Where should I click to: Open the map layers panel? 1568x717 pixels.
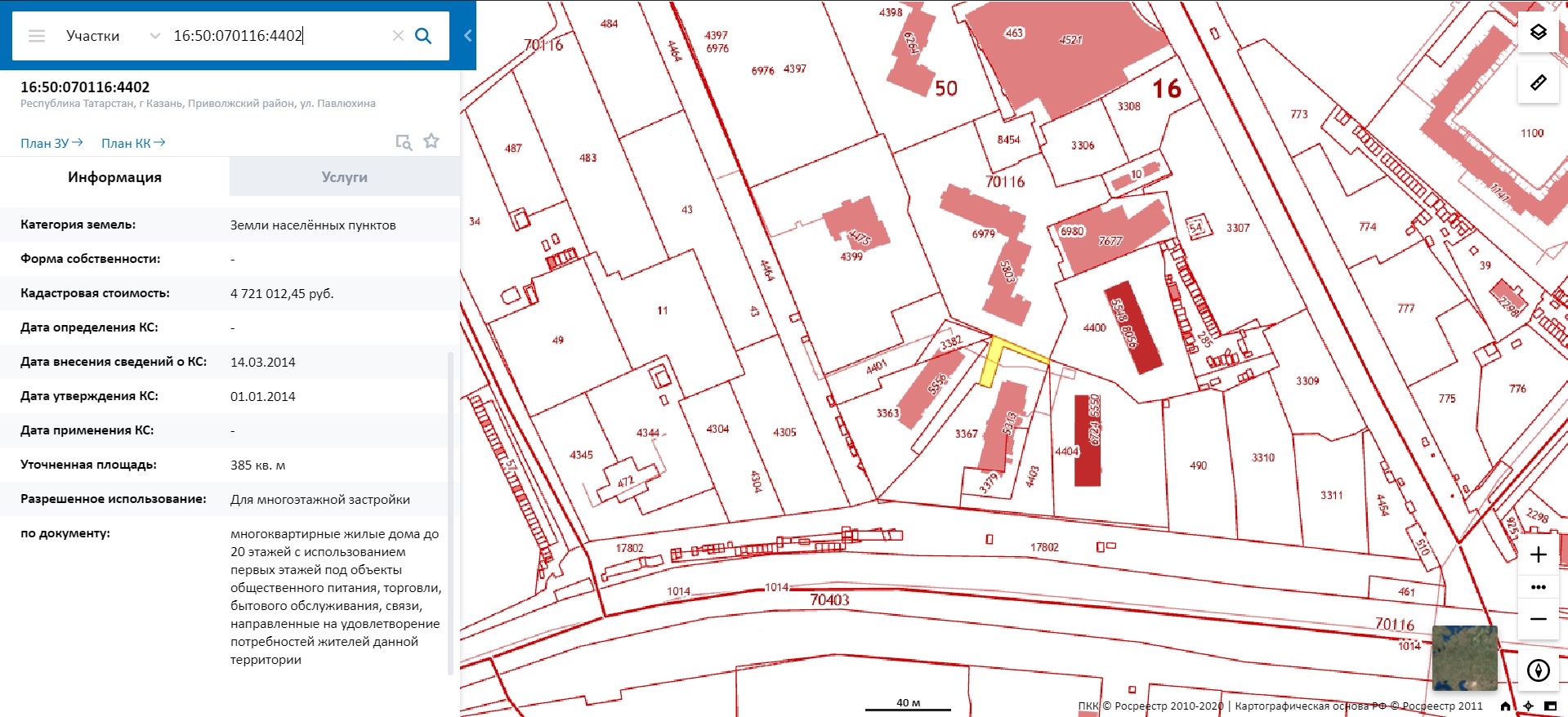pyautogui.click(x=1538, y=33)
